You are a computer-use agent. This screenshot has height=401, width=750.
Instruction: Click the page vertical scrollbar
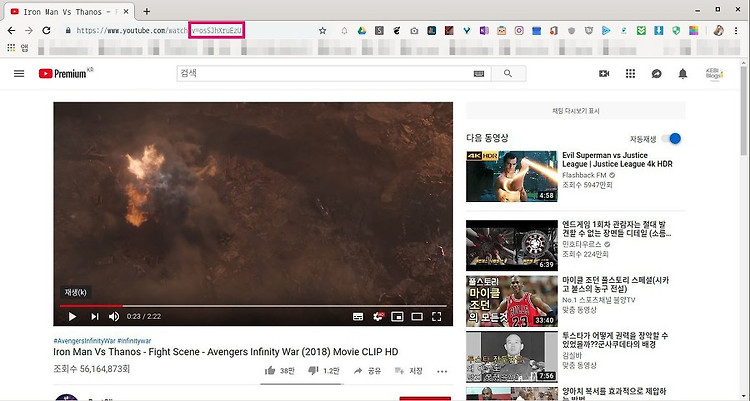744,111
